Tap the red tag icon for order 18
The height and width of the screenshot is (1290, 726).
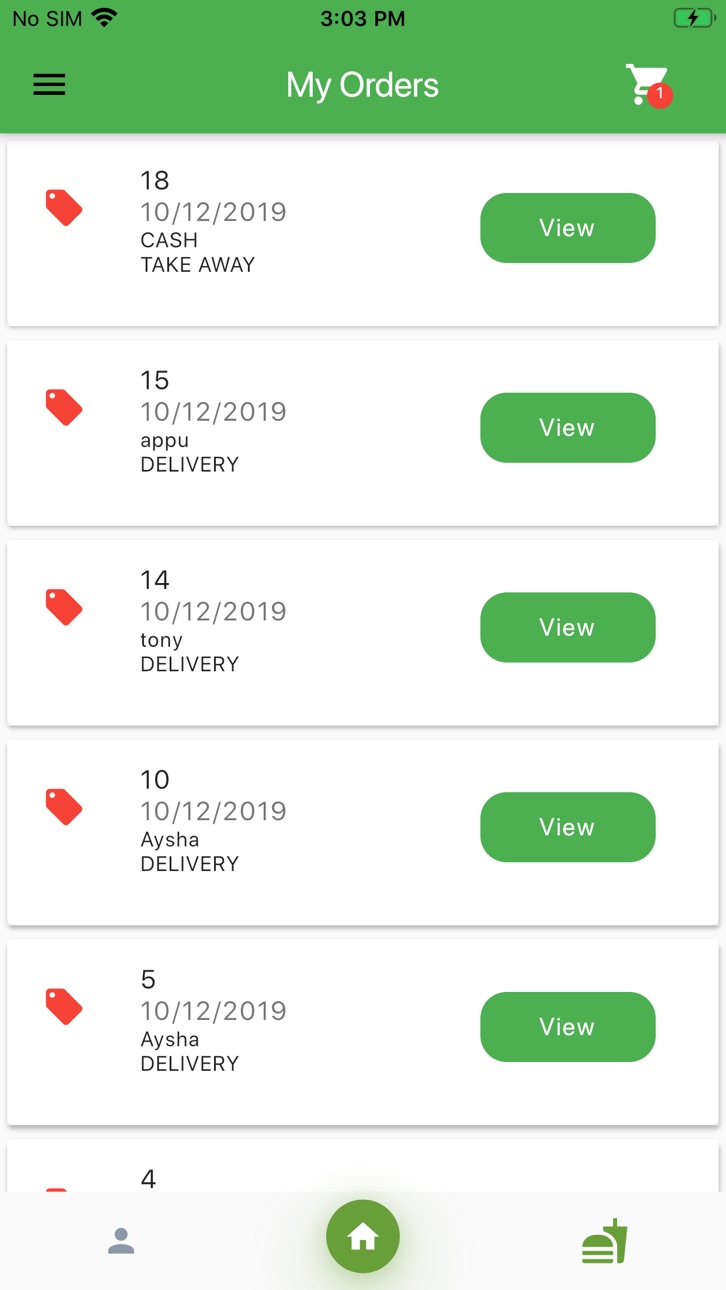[64, 208]
